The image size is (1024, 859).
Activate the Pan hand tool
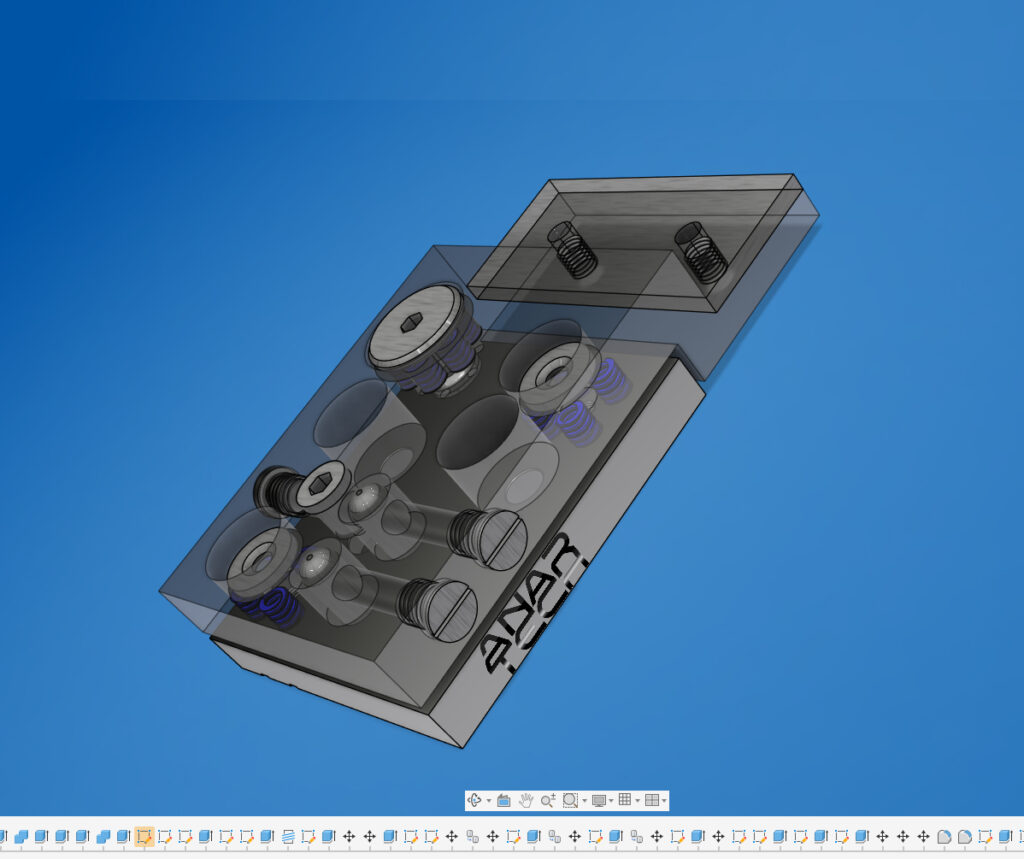[x=526, y=800]
